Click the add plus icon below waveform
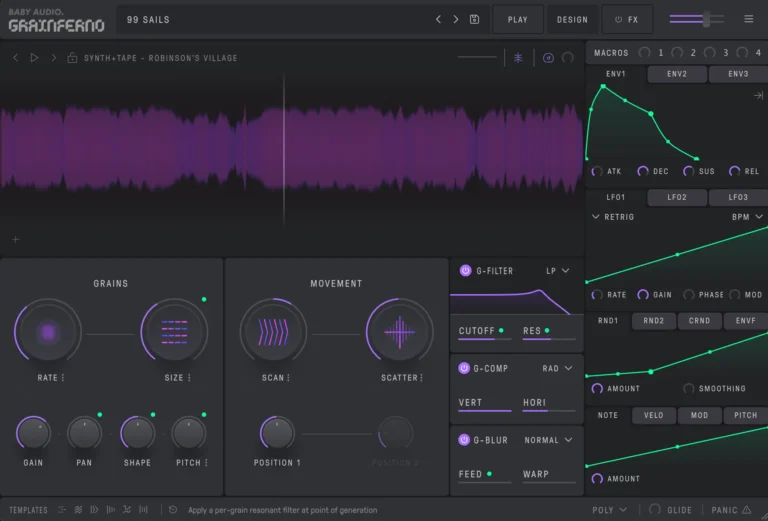Image resolution: width=768 pixels, height=521 pixels. (x=15, y=239)
